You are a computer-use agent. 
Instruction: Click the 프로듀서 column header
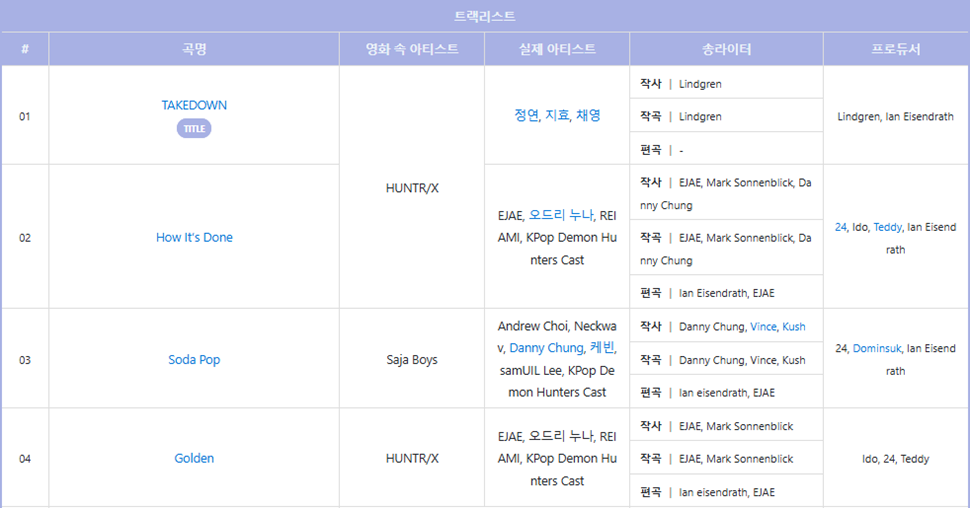(895, 49)
